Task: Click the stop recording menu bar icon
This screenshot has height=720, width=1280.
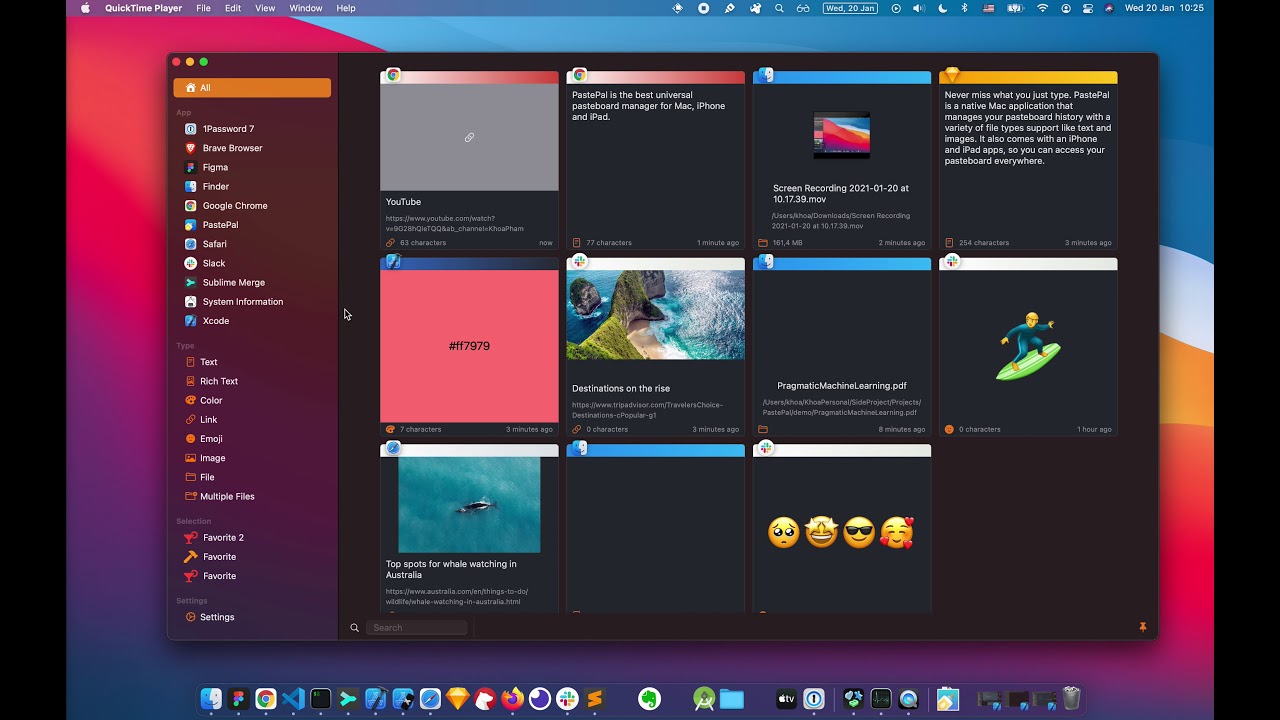Action: point(703,8)
